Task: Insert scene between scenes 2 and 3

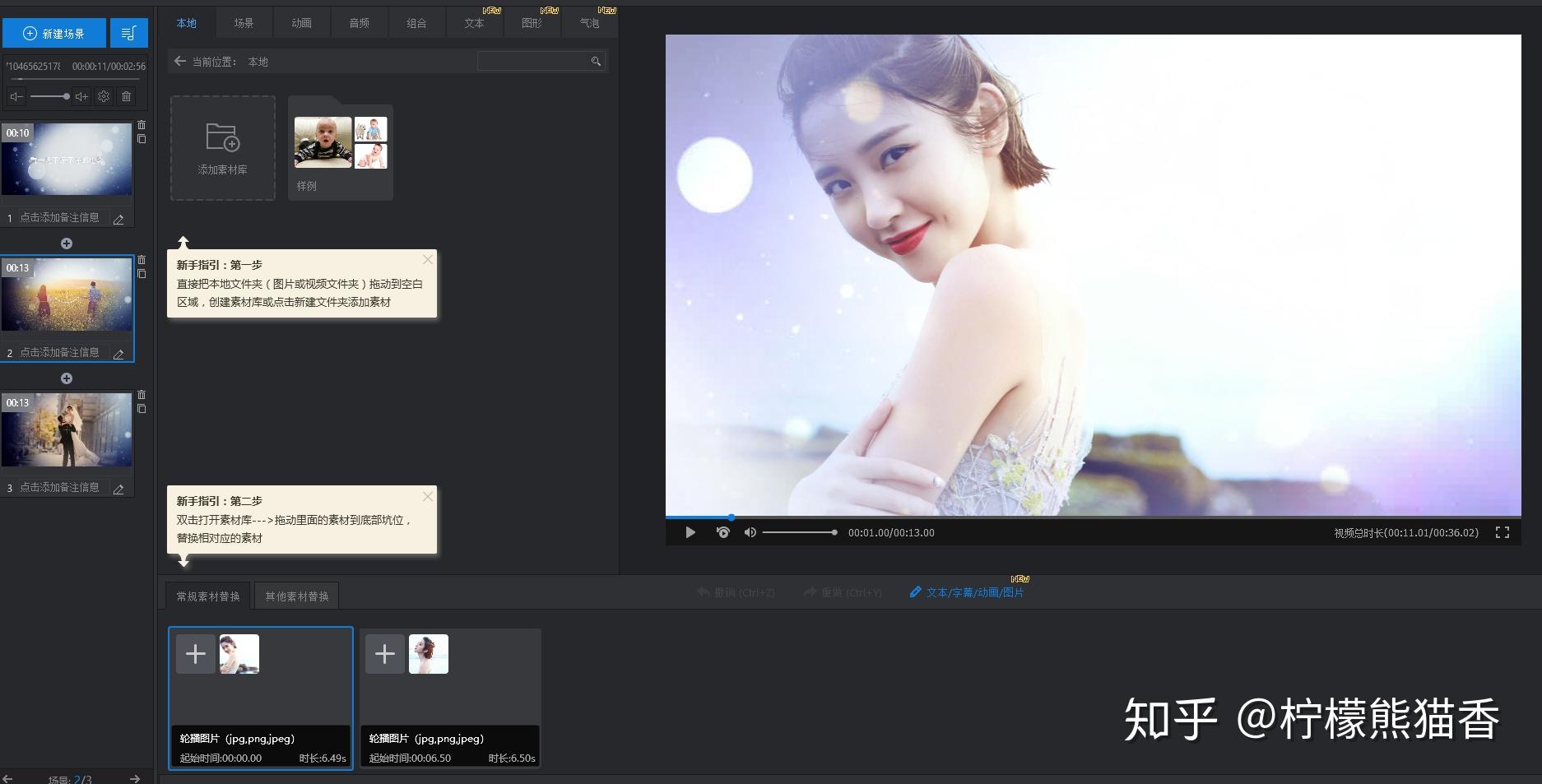Action: 67,378
